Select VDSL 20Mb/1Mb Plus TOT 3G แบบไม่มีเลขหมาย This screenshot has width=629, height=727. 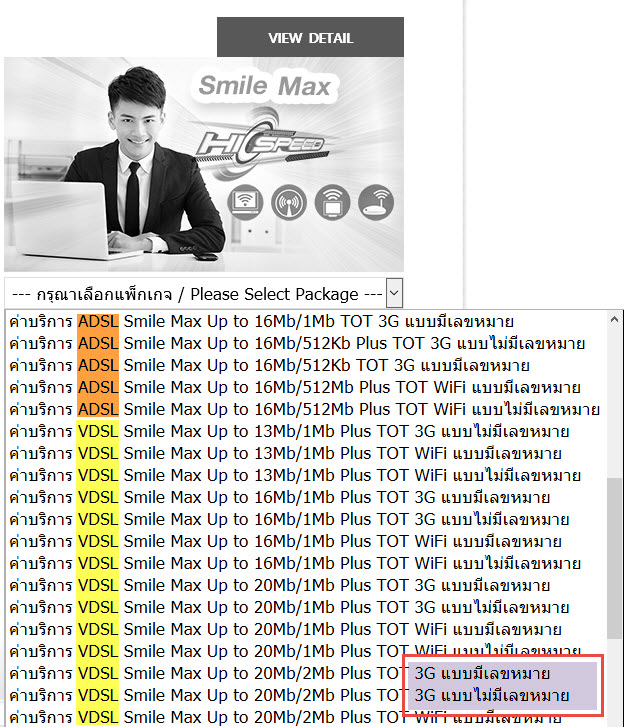306,608
